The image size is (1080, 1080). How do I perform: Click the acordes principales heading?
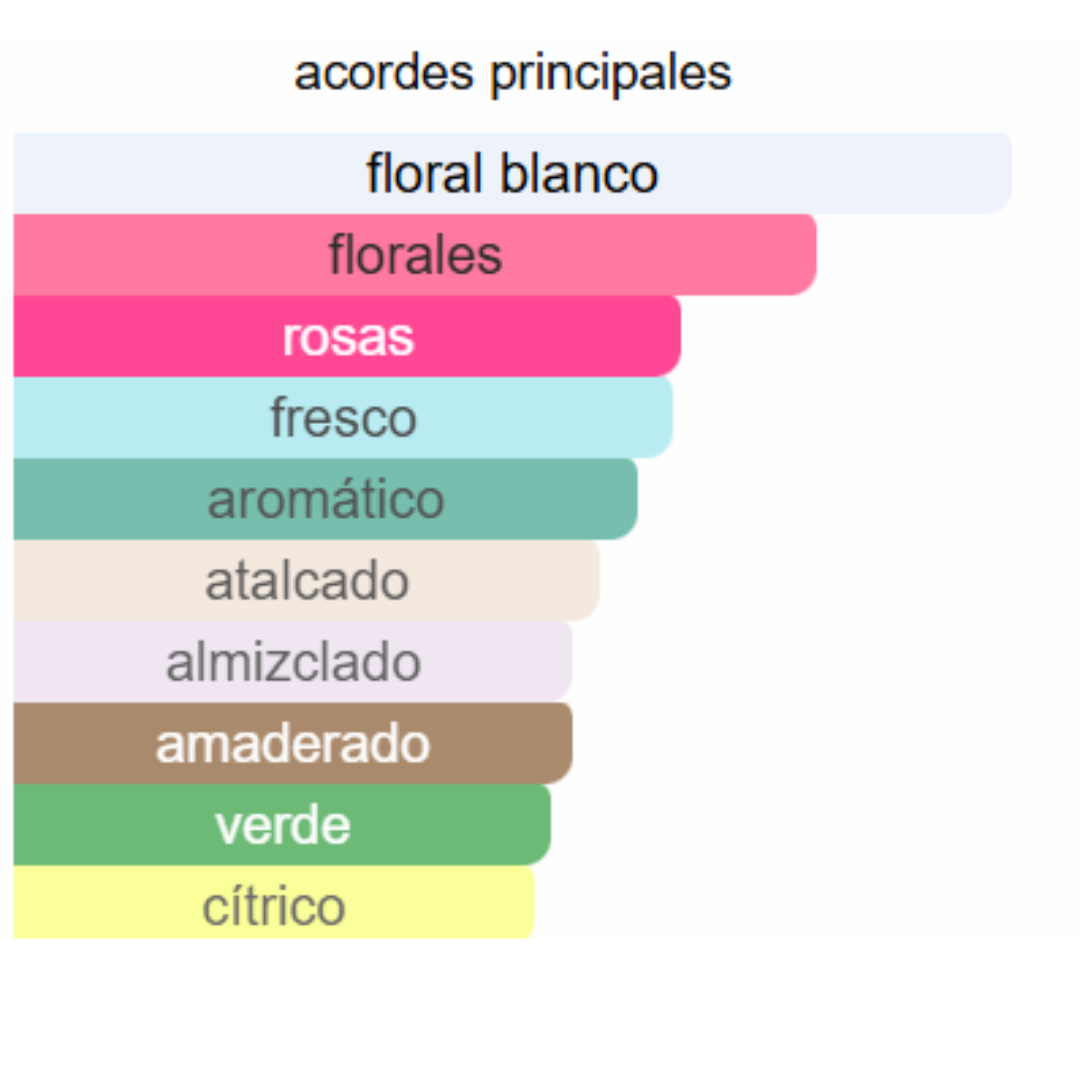point(512,74)
